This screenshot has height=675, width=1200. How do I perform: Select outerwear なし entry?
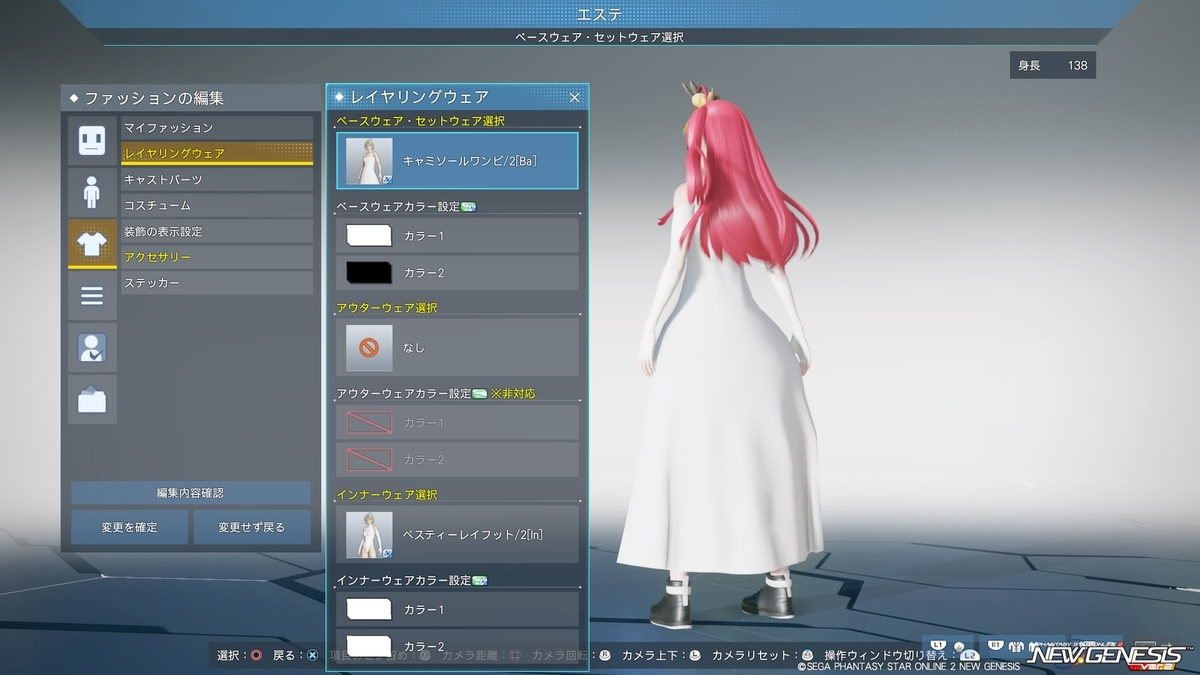coord(458,347)
